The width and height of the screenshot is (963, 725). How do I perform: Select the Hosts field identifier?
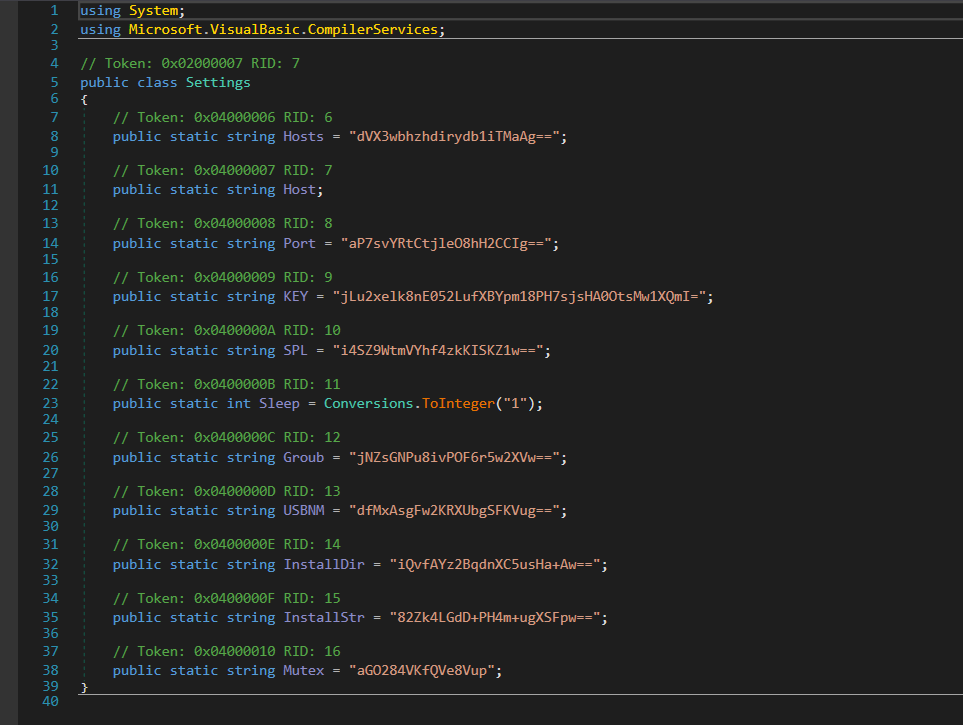(303, 137)
